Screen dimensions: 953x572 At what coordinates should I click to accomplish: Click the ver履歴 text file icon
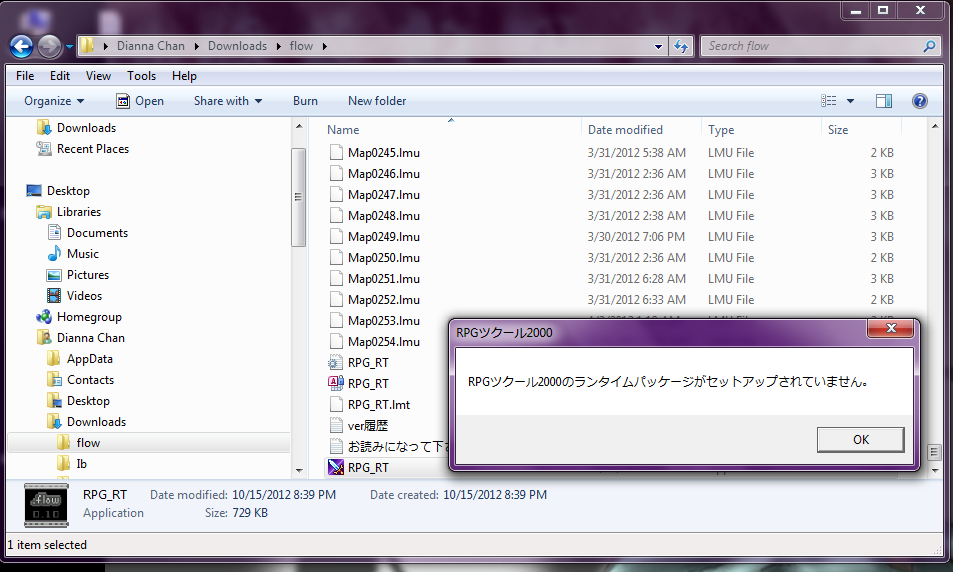tap(336, 426)
